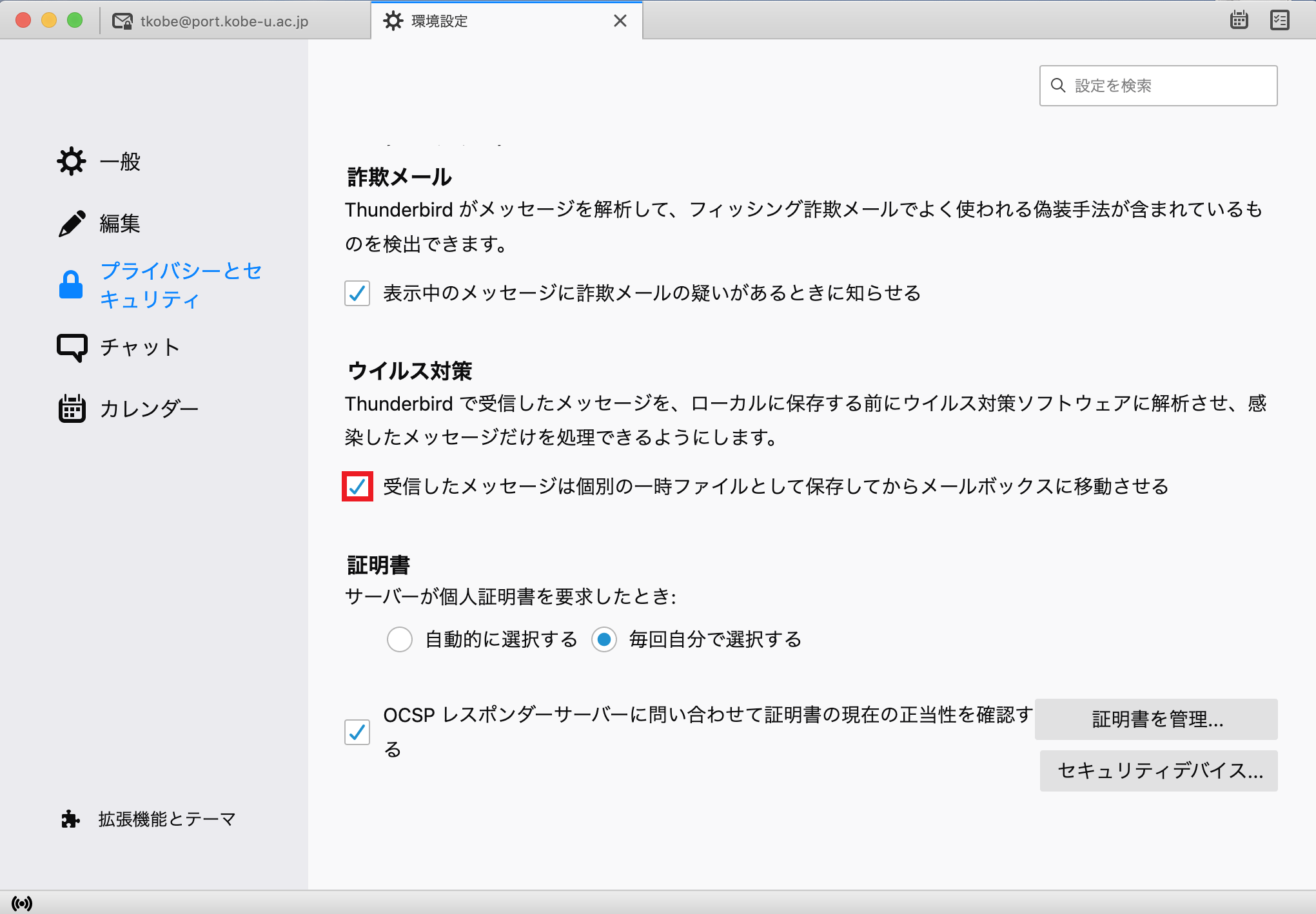Viewport: 1316px width, 914px height.
Task: Close the 環境設定 tab
Action: 620,21
